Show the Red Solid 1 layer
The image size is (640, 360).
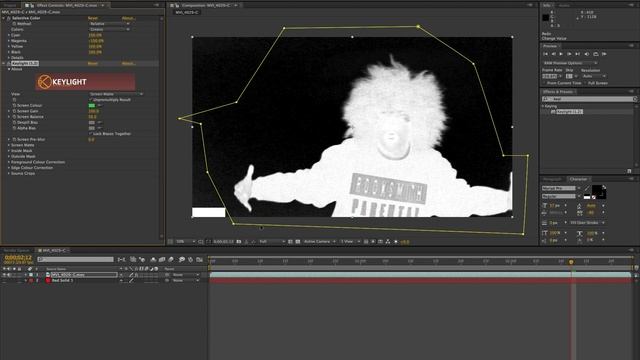tap(4, 280)
